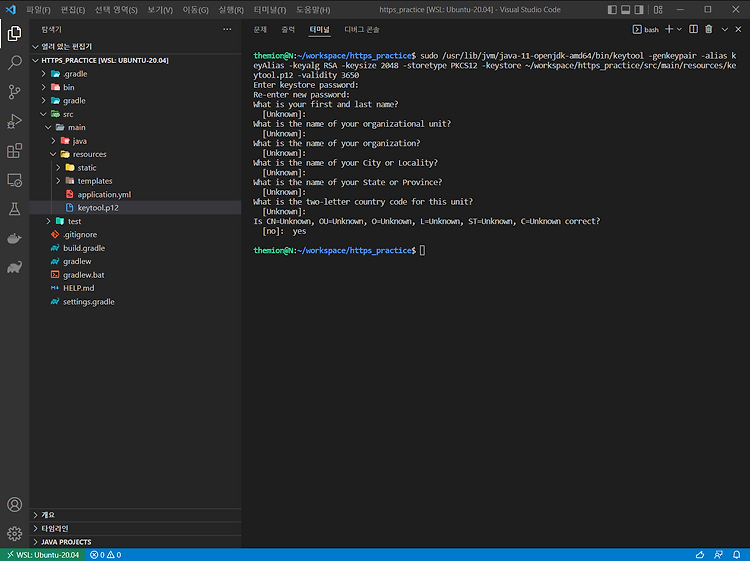Image resolution: width=750 pixels, height=561 pixels.
Task: Maximize panel size with chevron
Action: (725, 30)
